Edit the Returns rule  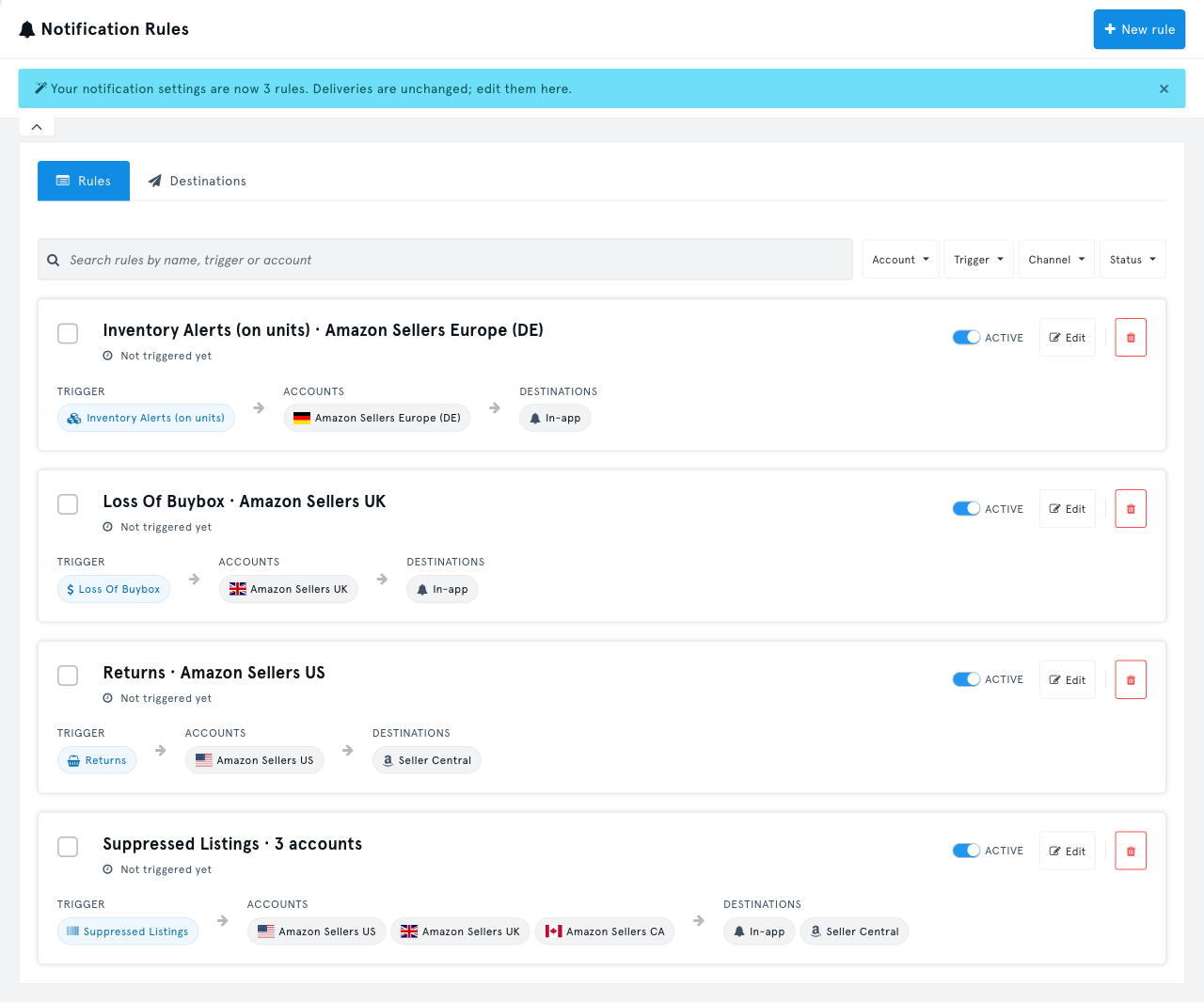point(1068,679)
